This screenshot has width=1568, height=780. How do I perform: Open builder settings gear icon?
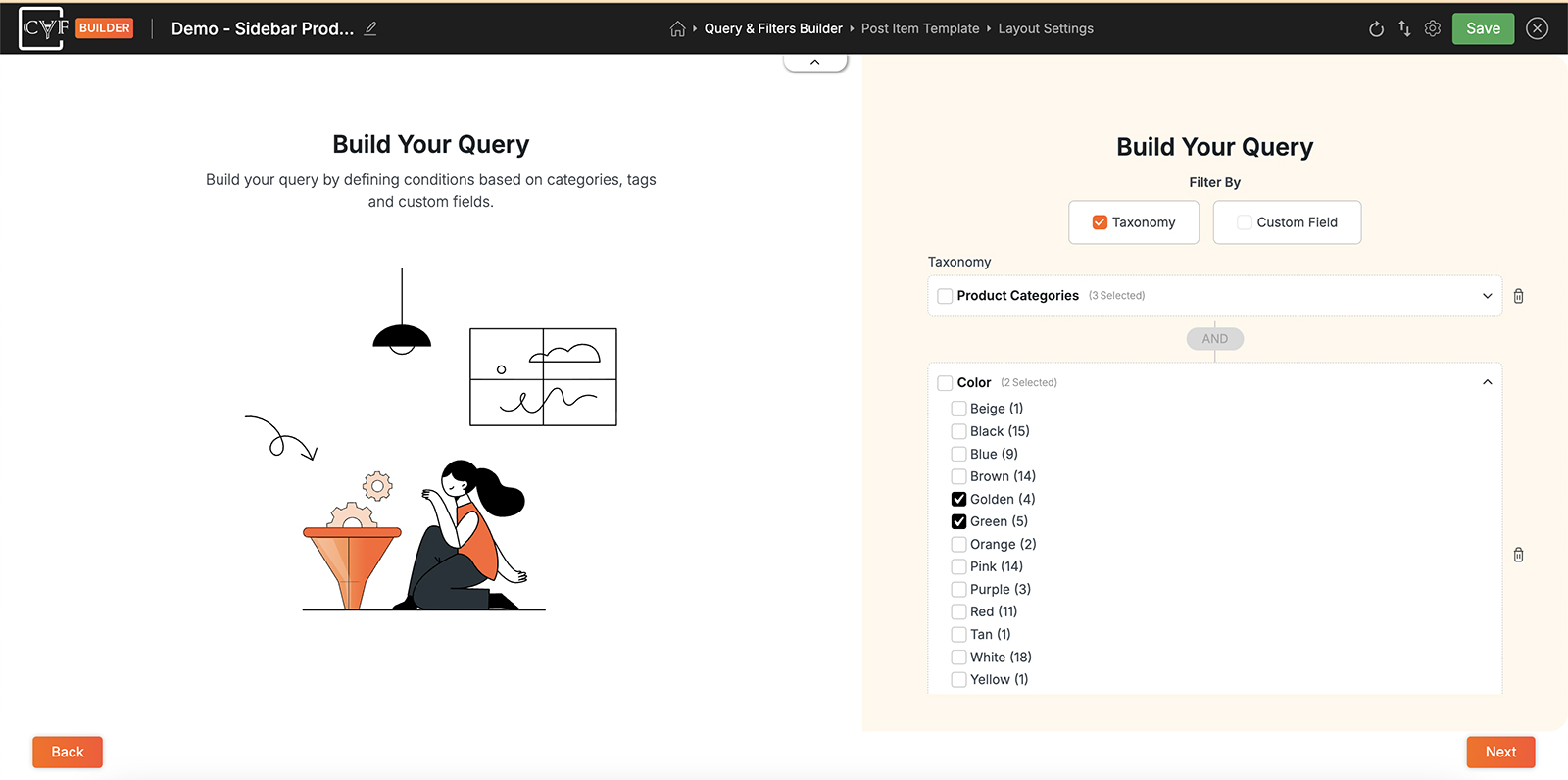[1433, 28]
